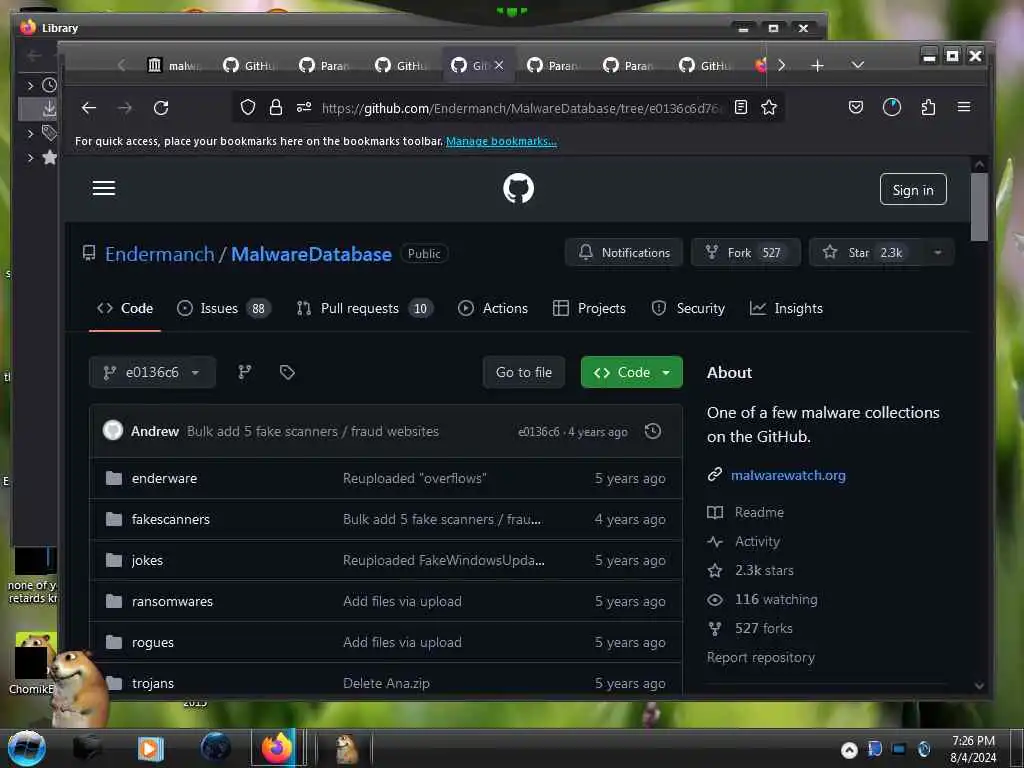Expand Tags tree item in Library window
This screenshot has width=1024, height=768.
click(30, 133)
